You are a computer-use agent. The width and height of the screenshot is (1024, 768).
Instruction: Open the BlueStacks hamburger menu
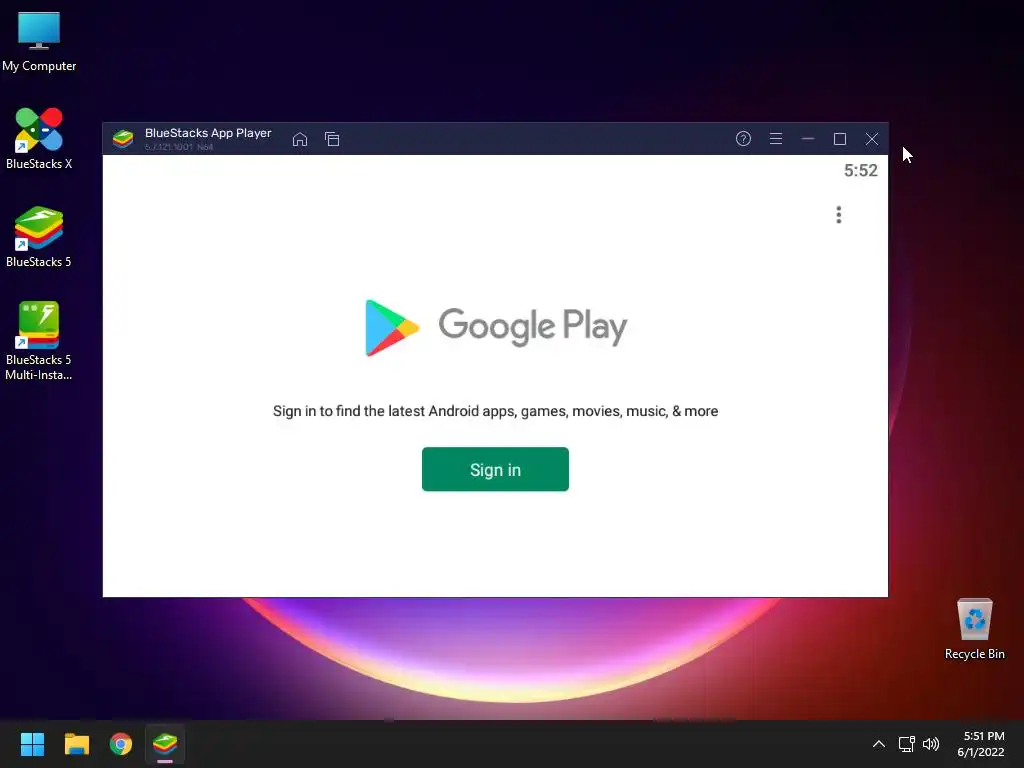(x=776, y=138)
